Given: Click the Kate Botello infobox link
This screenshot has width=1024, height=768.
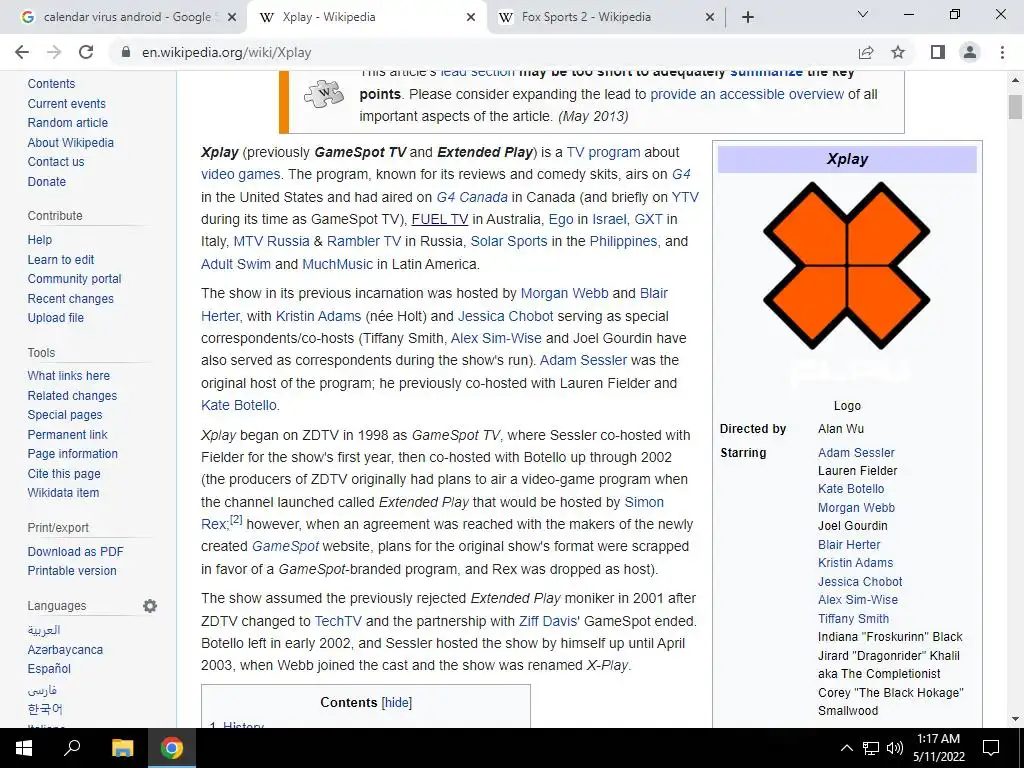Looking at the screenshot, I should coord(851,488).
